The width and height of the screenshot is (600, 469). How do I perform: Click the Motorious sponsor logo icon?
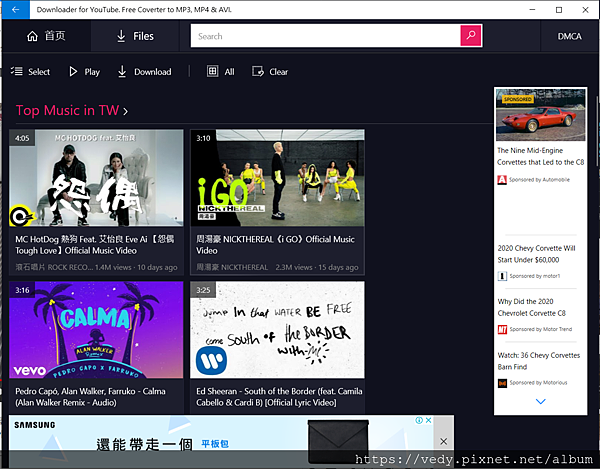(502, 383)
